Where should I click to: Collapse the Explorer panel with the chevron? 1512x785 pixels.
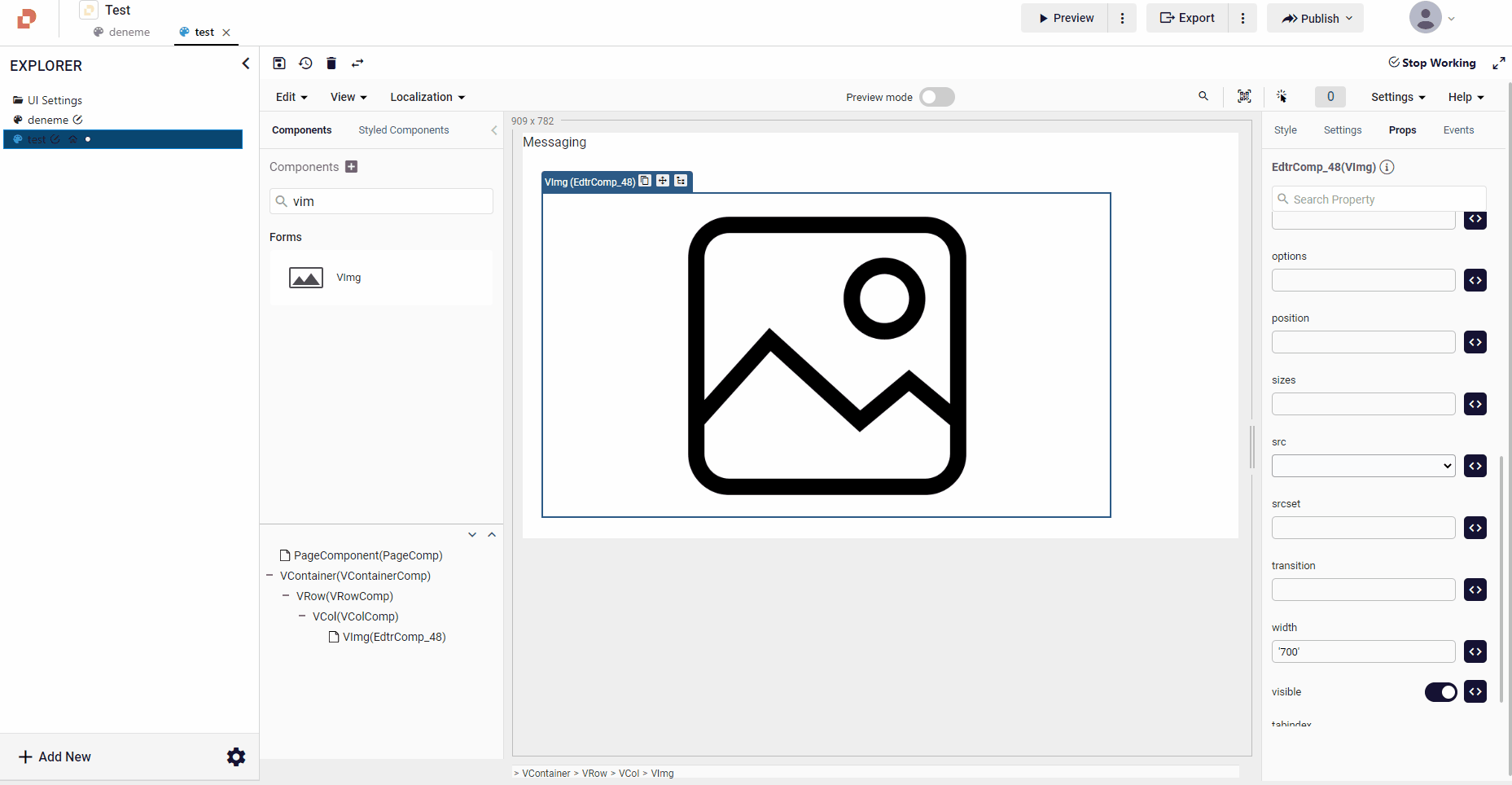click(246, 64)
